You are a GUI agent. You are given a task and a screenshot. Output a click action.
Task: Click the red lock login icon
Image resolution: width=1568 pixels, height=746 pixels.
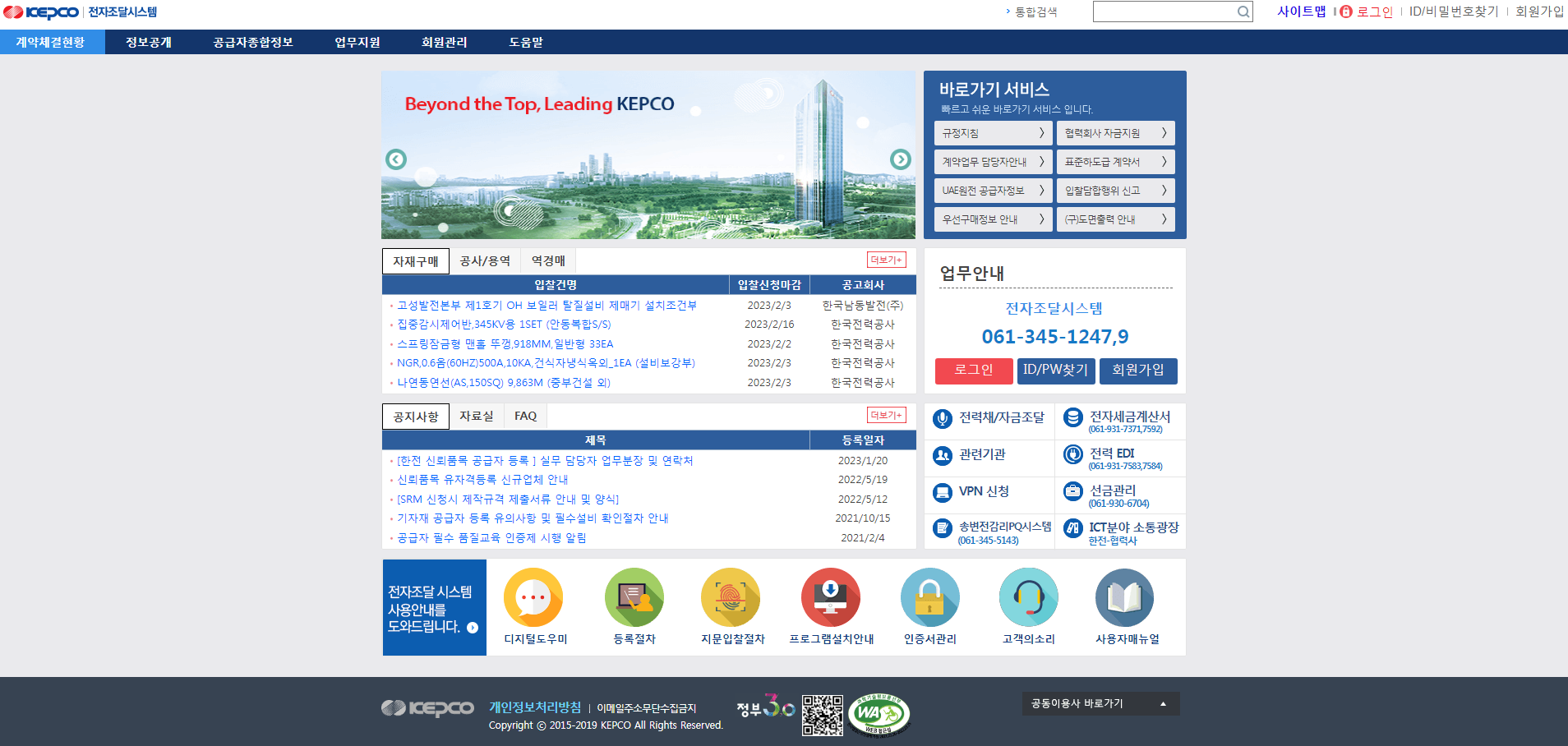tap(1346, 12)
